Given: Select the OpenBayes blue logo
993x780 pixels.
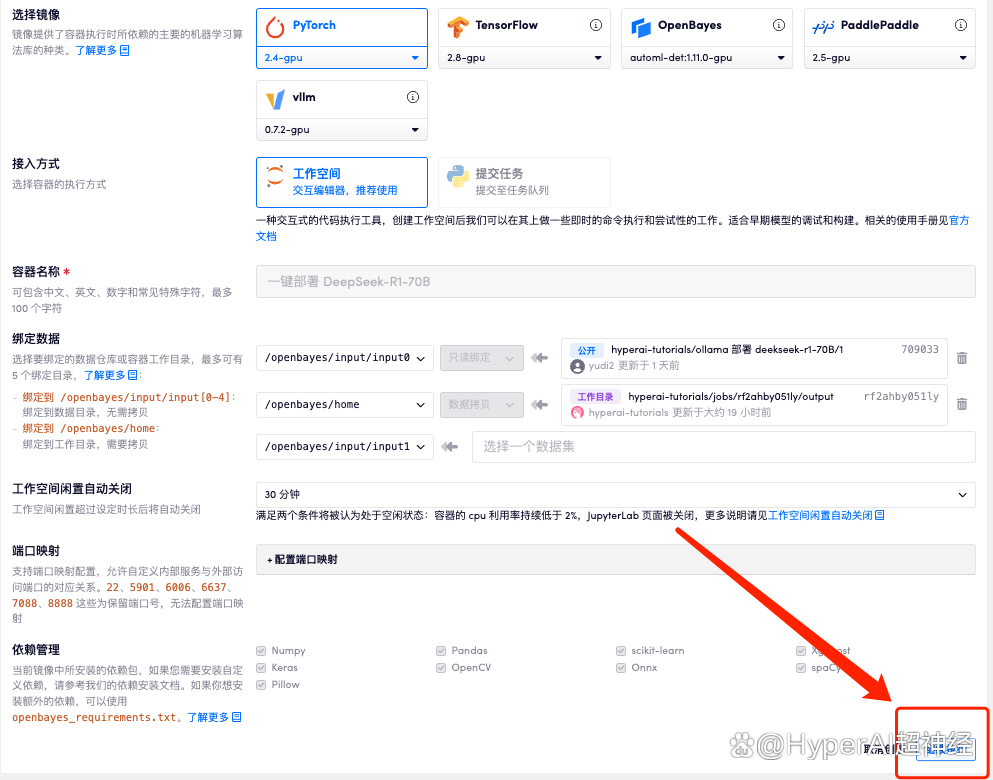Looking at the screenshot, I should [x=640, y=27].
